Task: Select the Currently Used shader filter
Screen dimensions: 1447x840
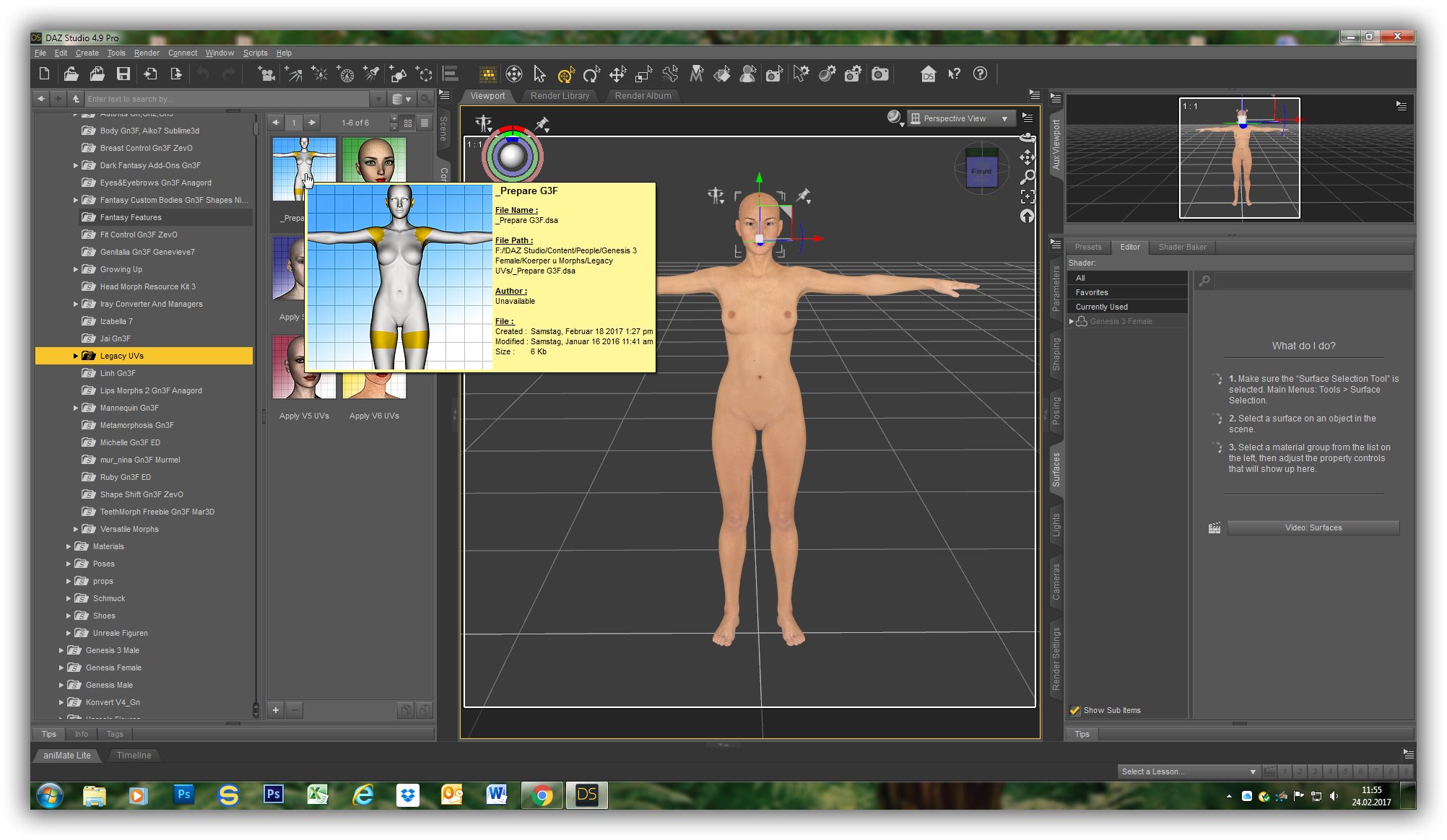Action: click(x=1126, y=307)
